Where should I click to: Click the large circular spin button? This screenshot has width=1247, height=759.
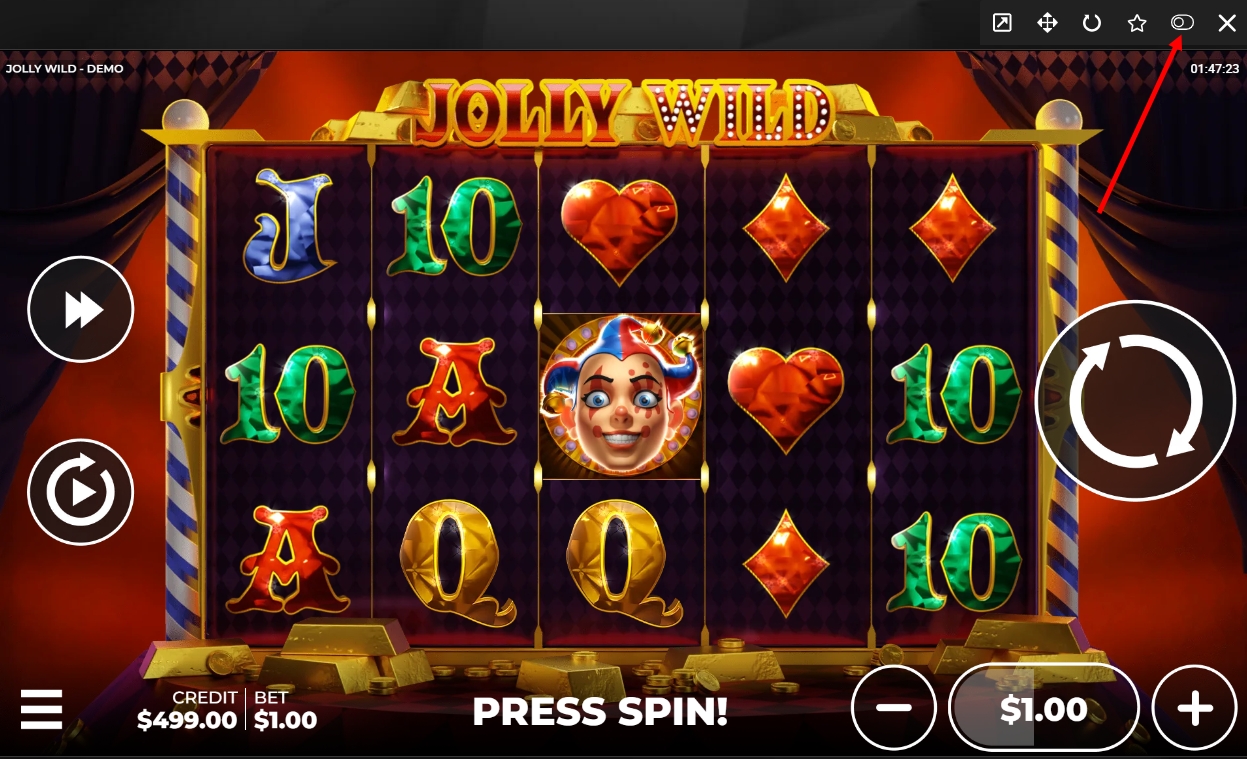(x=1135, y=399)
